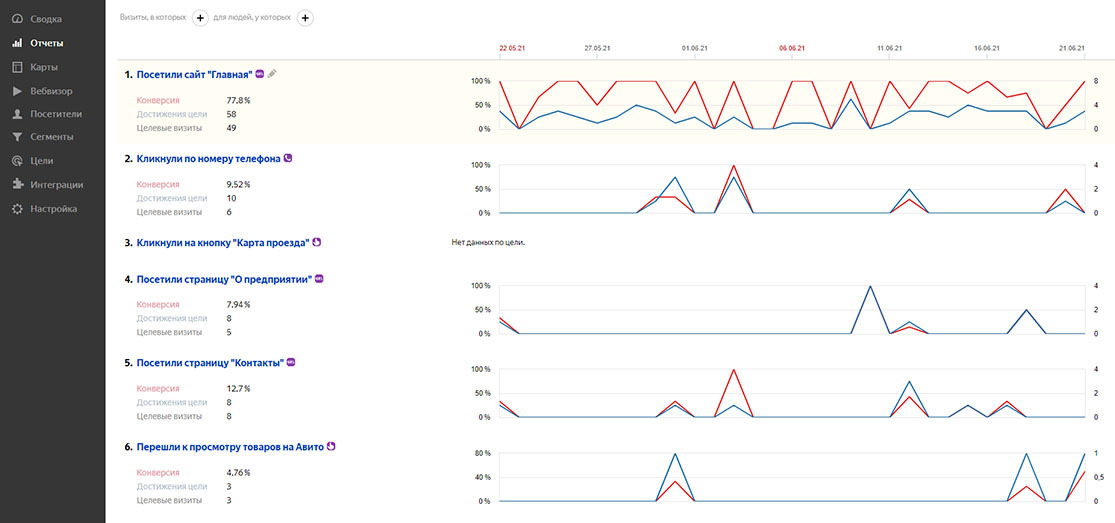Click the conversion value 9,52 %
Image resolution: width=1115 pixels, height=523 pixels.
(x=238, y=184)
